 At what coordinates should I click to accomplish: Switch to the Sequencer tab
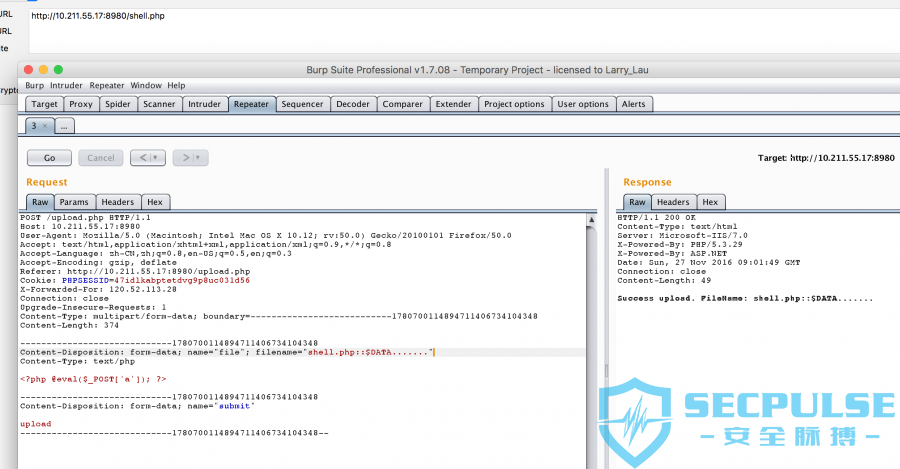302,104
